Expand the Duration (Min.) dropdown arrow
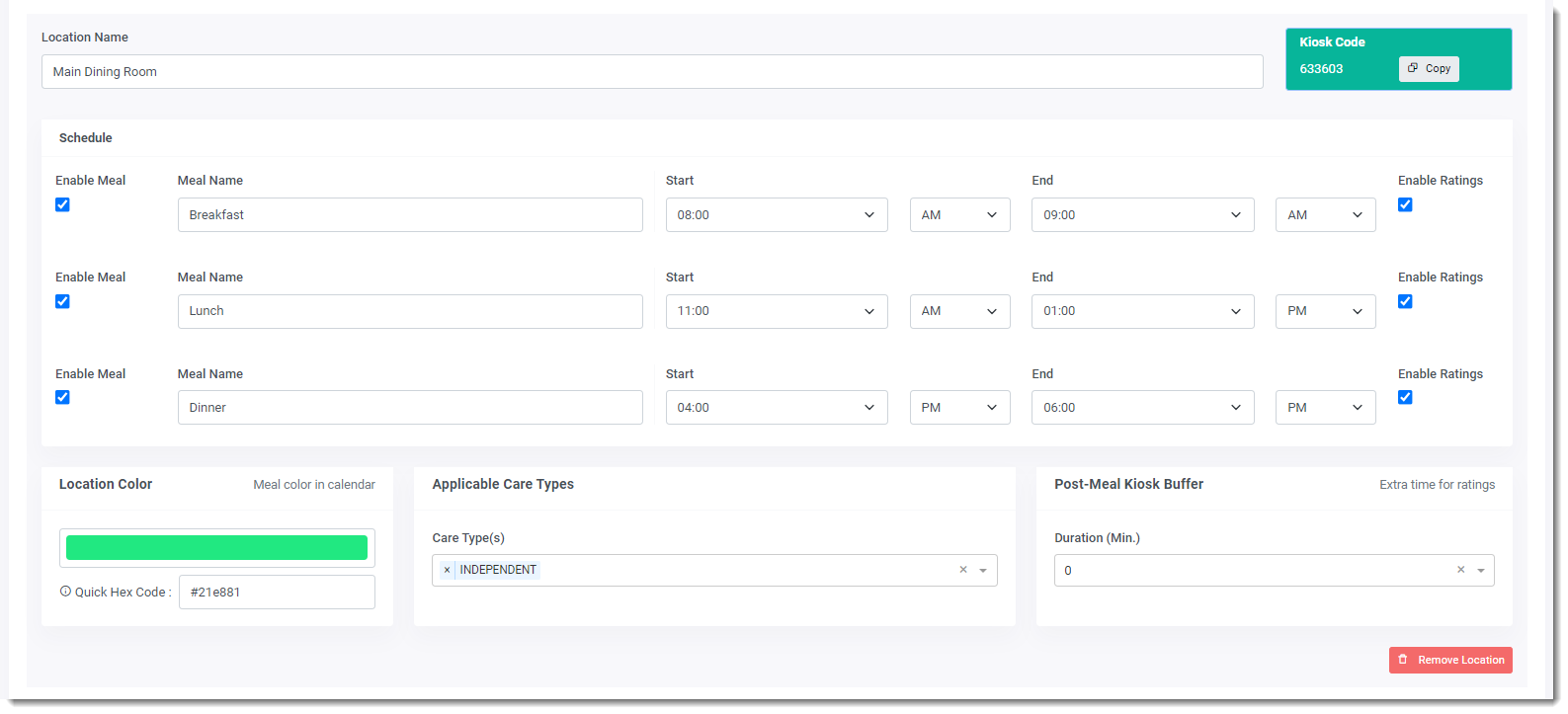The image size is (1568, 714). tap(1481, 571)
